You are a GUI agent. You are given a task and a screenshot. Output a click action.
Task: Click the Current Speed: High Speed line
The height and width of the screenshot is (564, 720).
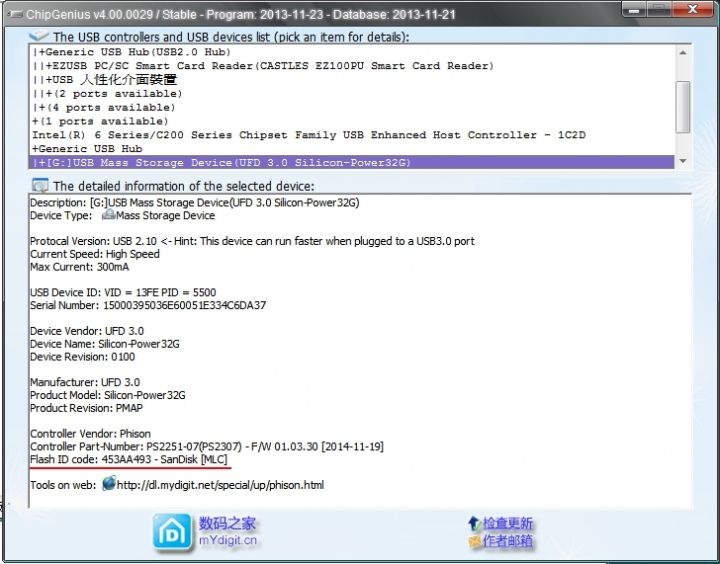coord(95,254)
